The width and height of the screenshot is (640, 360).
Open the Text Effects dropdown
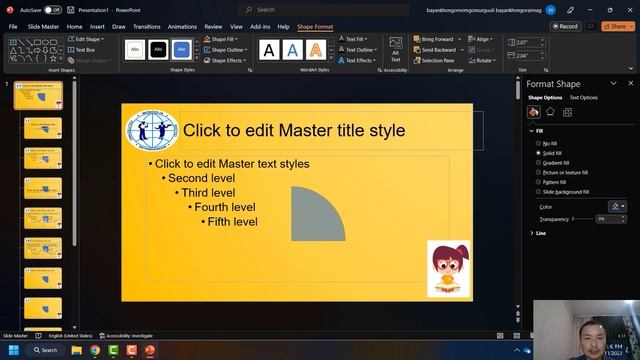pos(357,60)
